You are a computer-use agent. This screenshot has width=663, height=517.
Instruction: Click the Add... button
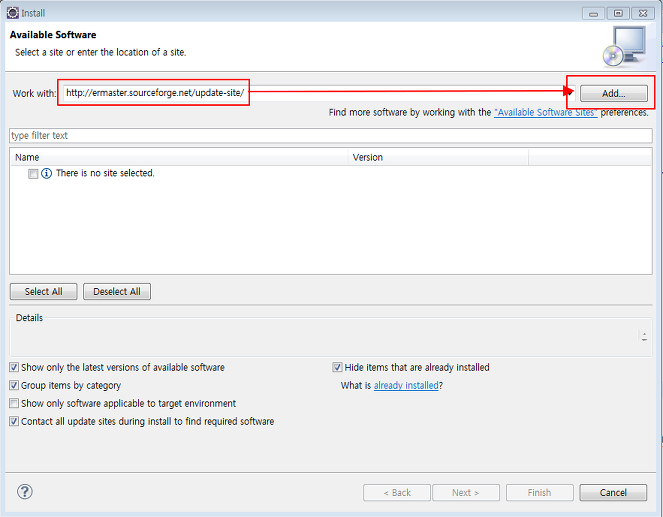click(614, 93)
